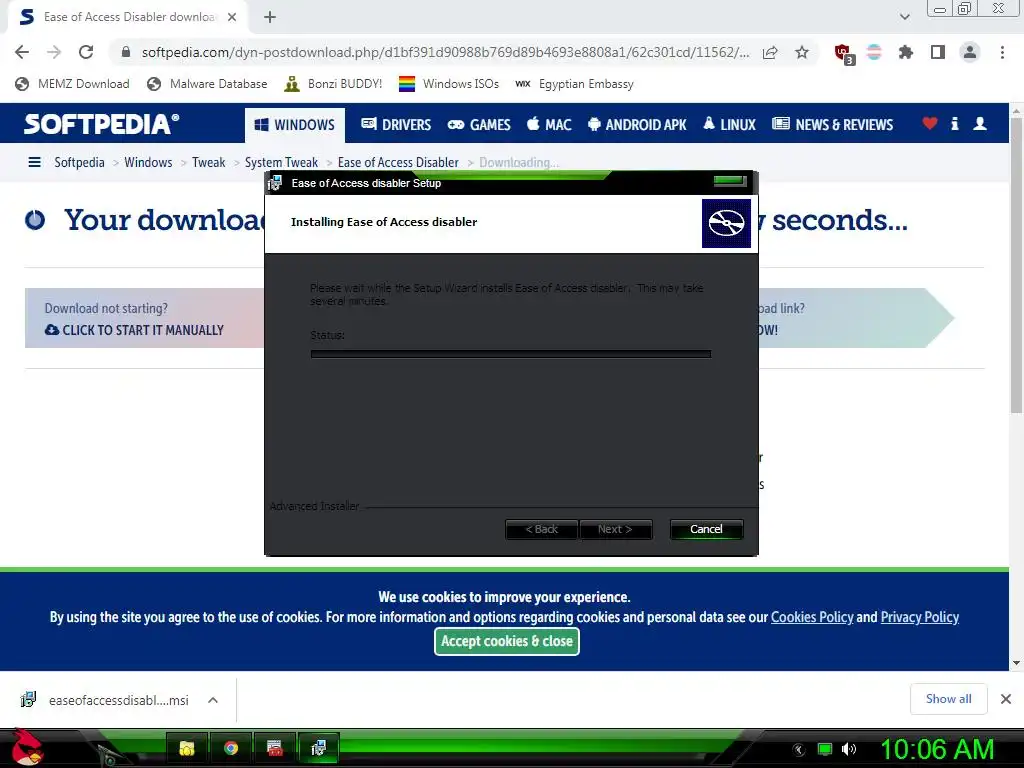
Task: Go to System Tweak breadcrumb link
Action: click(281, 162)
